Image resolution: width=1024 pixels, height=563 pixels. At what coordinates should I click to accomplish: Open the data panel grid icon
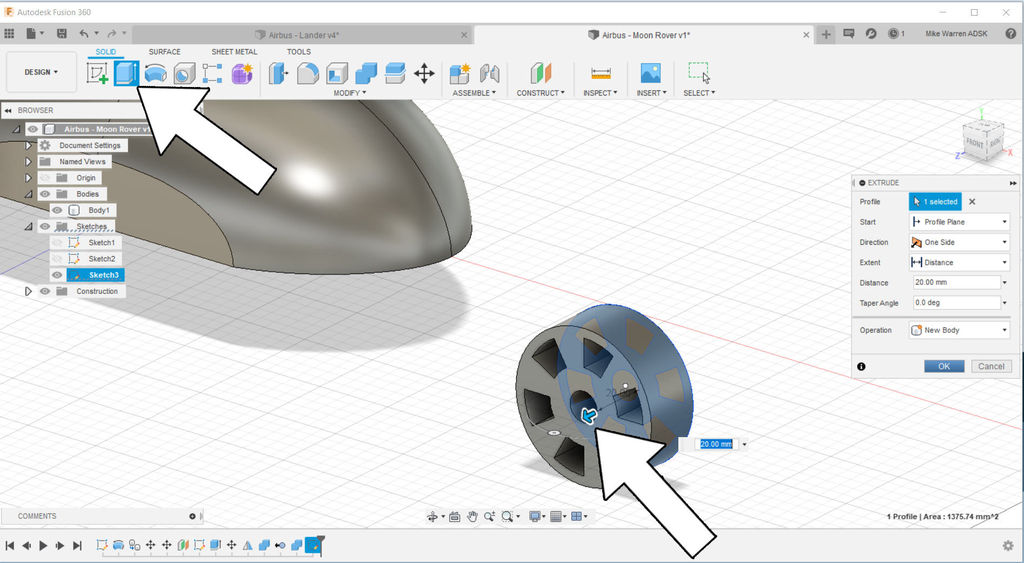click(9, 33)
